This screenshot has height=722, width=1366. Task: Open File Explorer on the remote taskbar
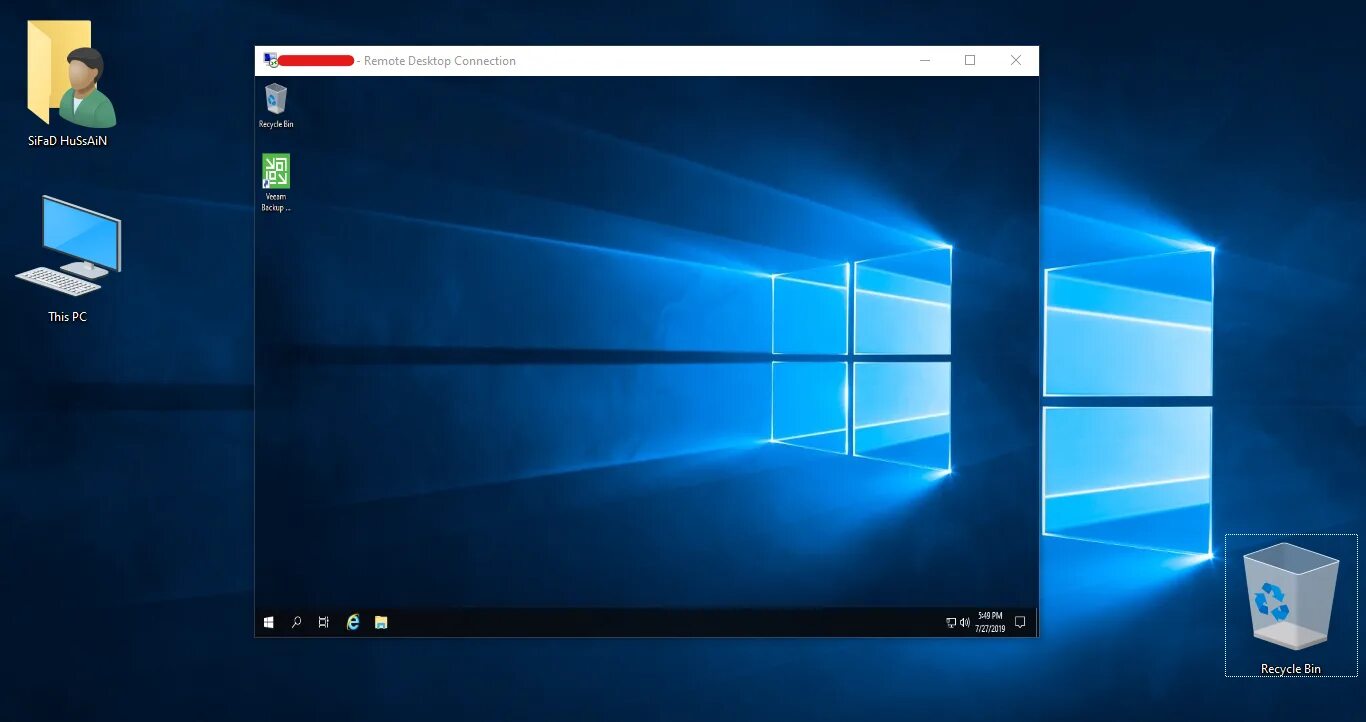click(x=381, y=622)
